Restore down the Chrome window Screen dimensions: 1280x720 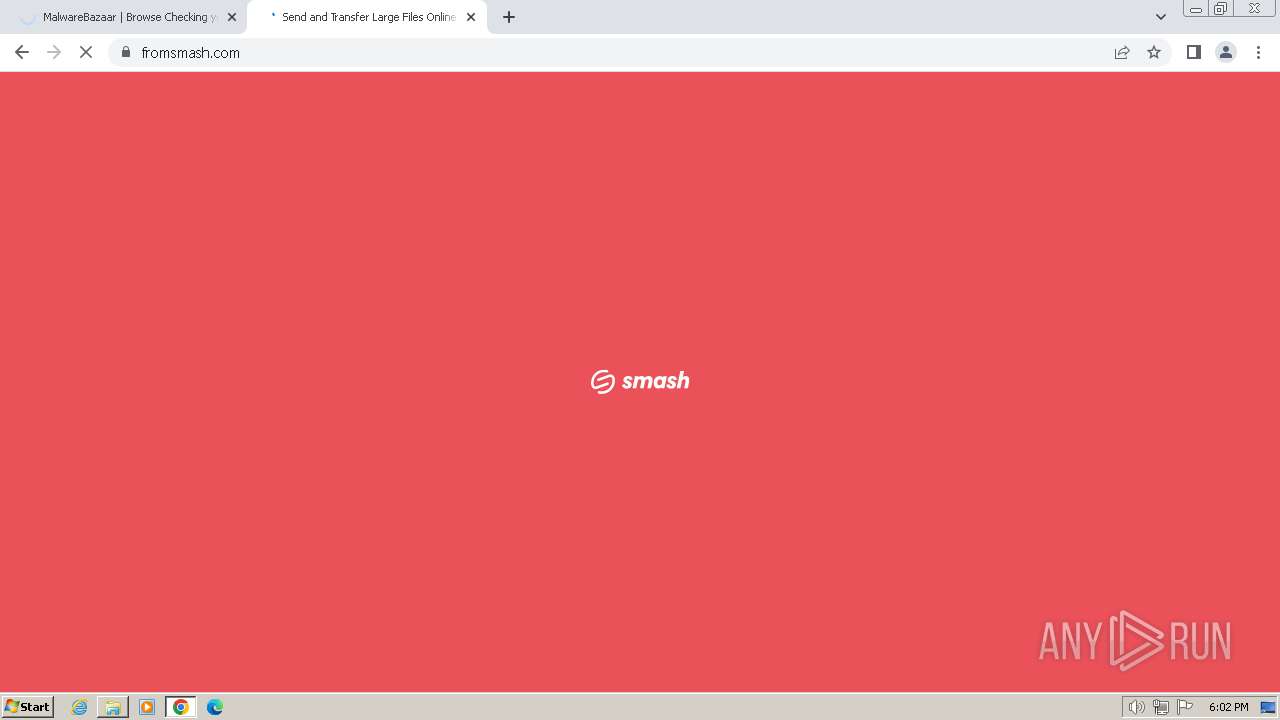tap(1221, 9)
